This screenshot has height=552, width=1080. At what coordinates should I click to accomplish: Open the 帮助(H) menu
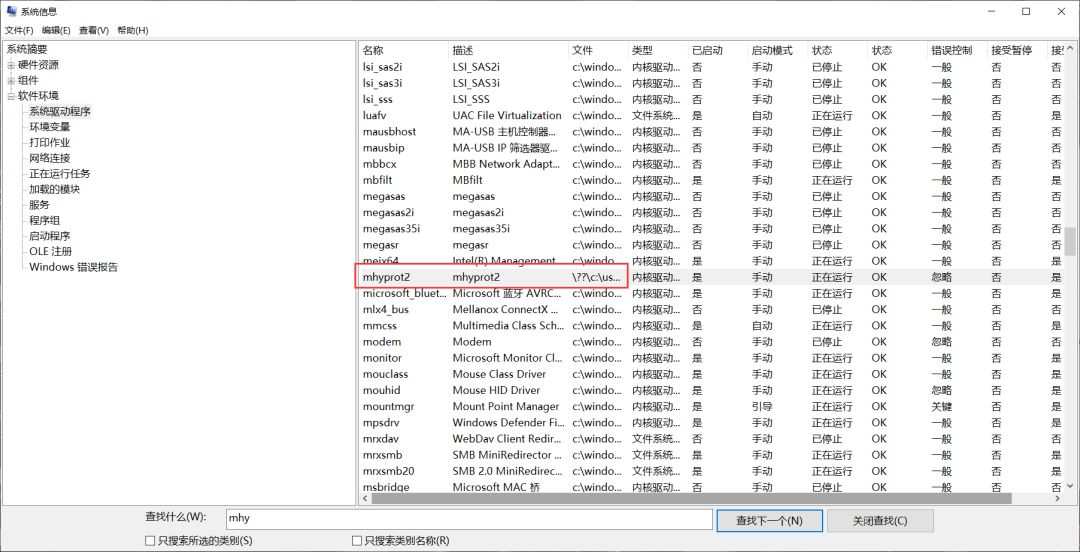[132, 30]
